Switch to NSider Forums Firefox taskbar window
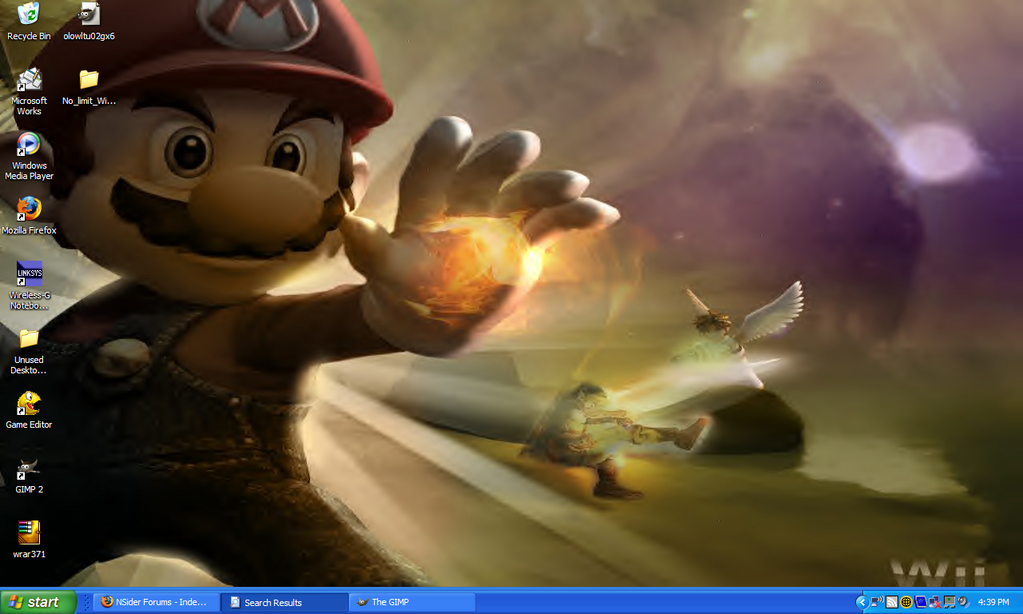Screen dimensions: 1023x614 tap(155, 602)
